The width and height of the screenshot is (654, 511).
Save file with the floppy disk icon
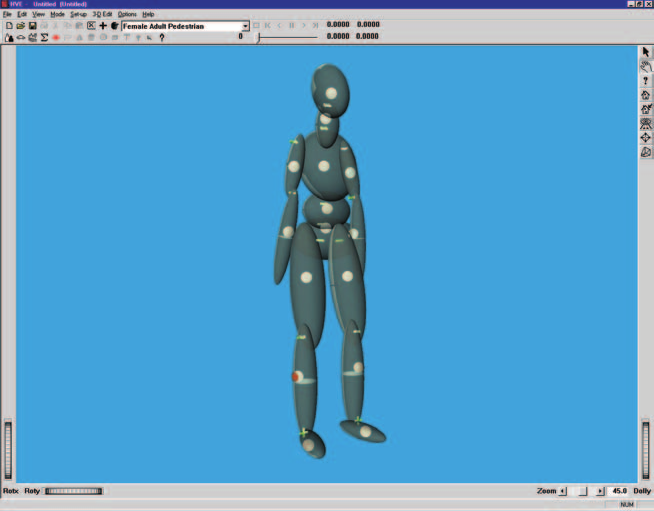click(32, 26)
